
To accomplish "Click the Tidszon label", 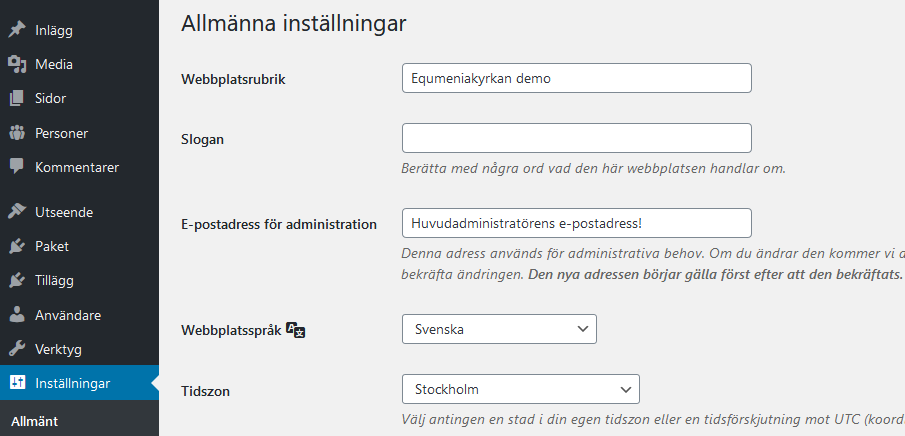I will click(205, 392).
